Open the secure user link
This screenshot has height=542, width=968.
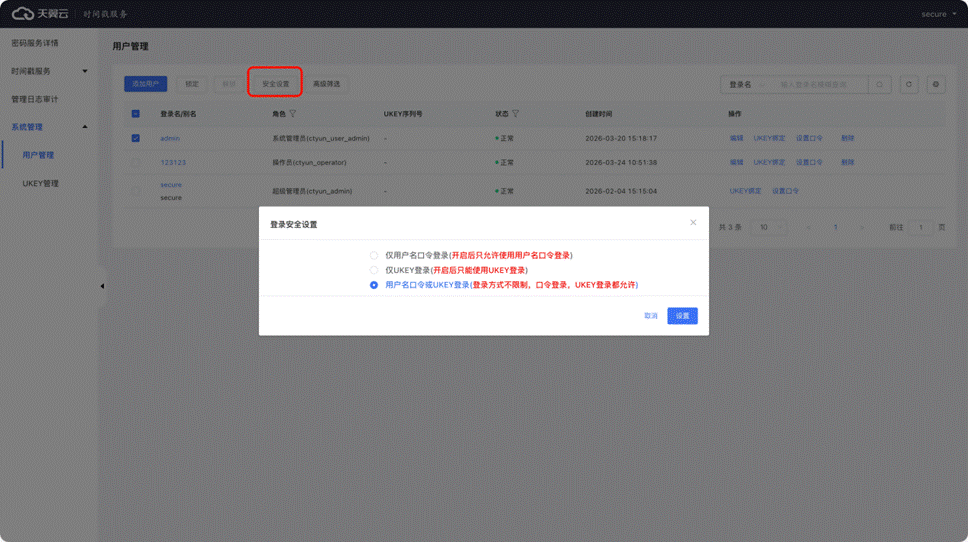click(171, 185)
